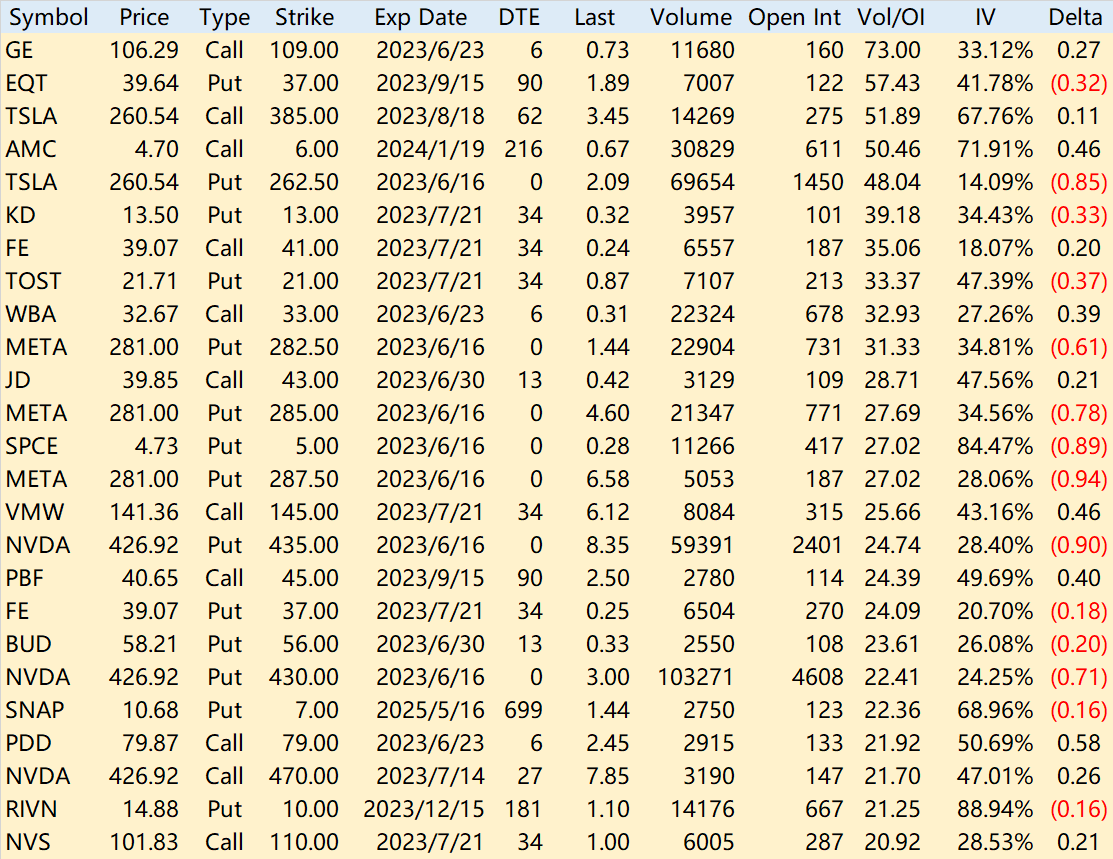Click the Type column header

coord(224,17)
